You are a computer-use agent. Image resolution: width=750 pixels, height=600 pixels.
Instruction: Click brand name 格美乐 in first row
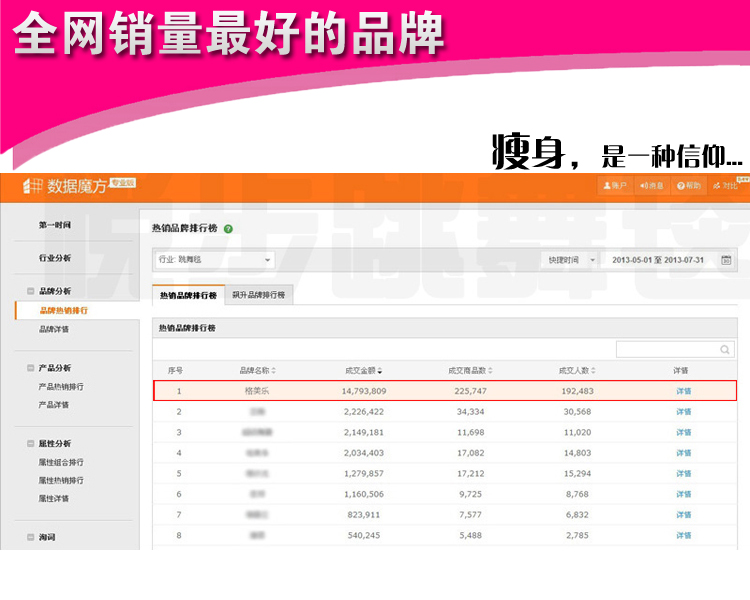coord(257,391)
